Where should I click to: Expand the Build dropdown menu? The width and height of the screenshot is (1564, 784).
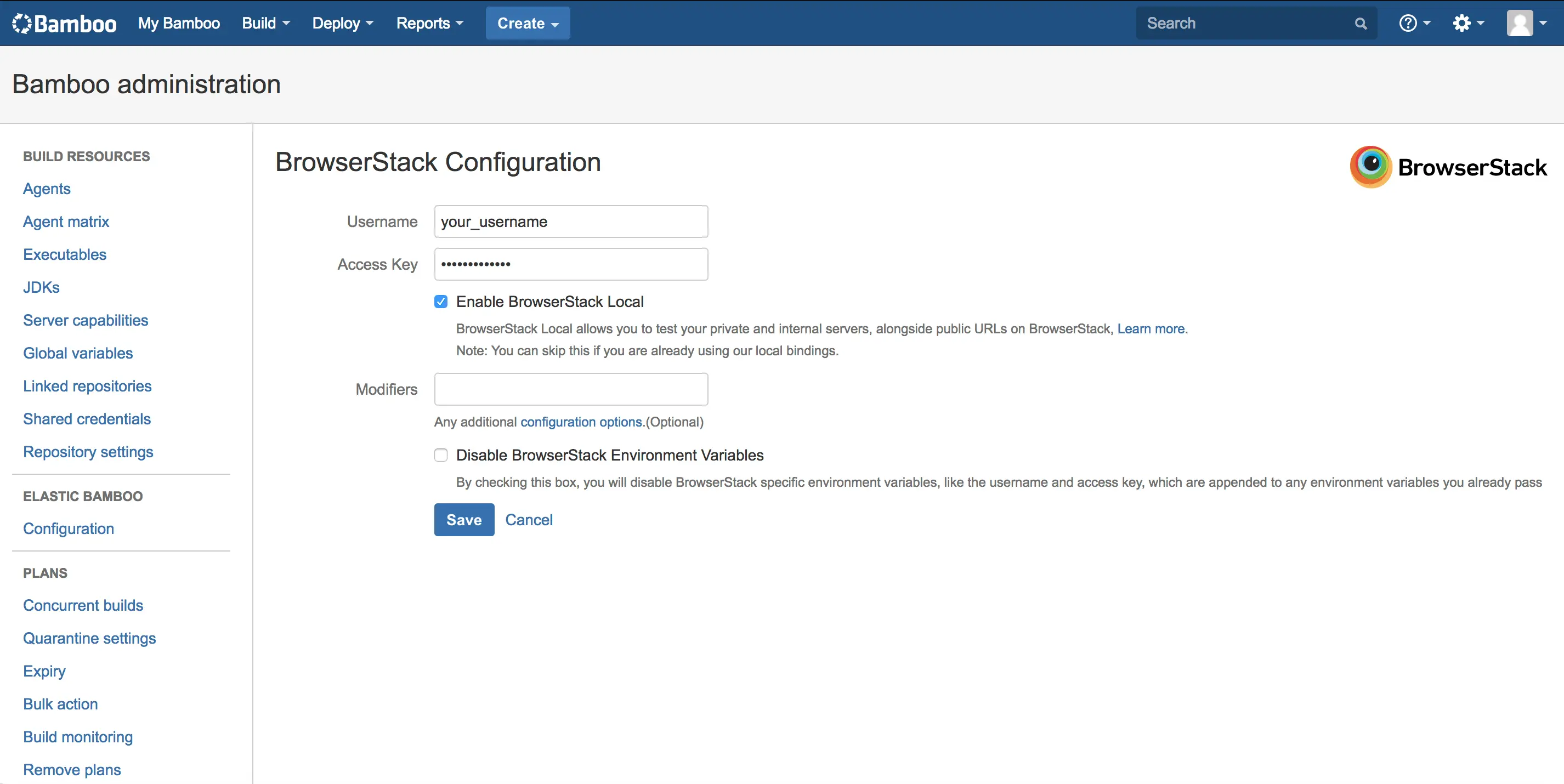265,23
